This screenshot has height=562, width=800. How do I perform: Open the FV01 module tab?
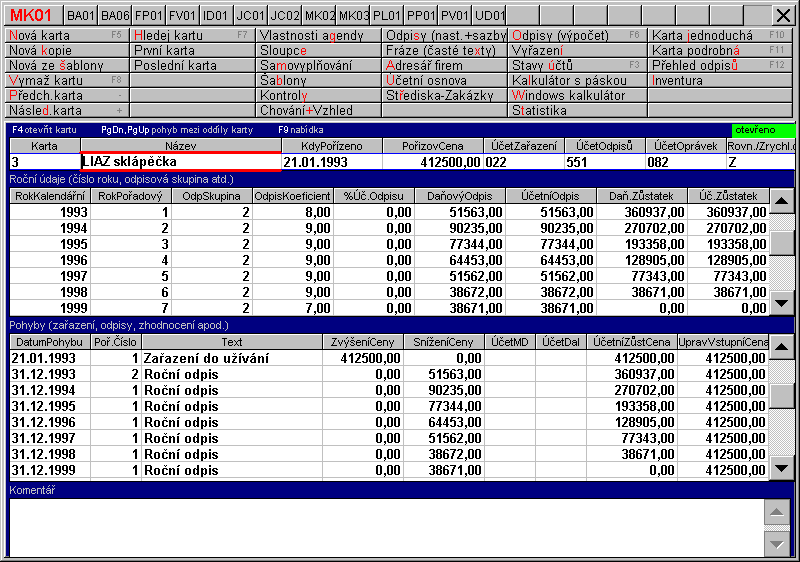(183, 15)
